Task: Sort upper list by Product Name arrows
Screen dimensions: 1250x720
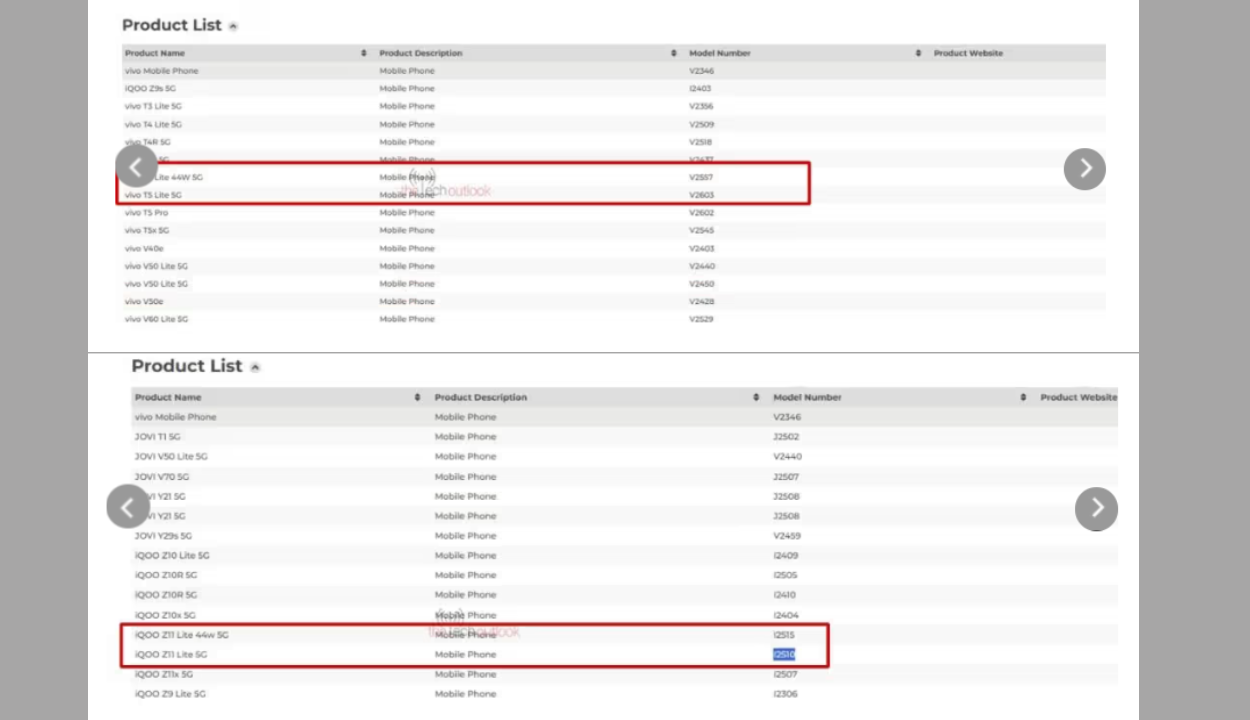Action: click(364, 53)
